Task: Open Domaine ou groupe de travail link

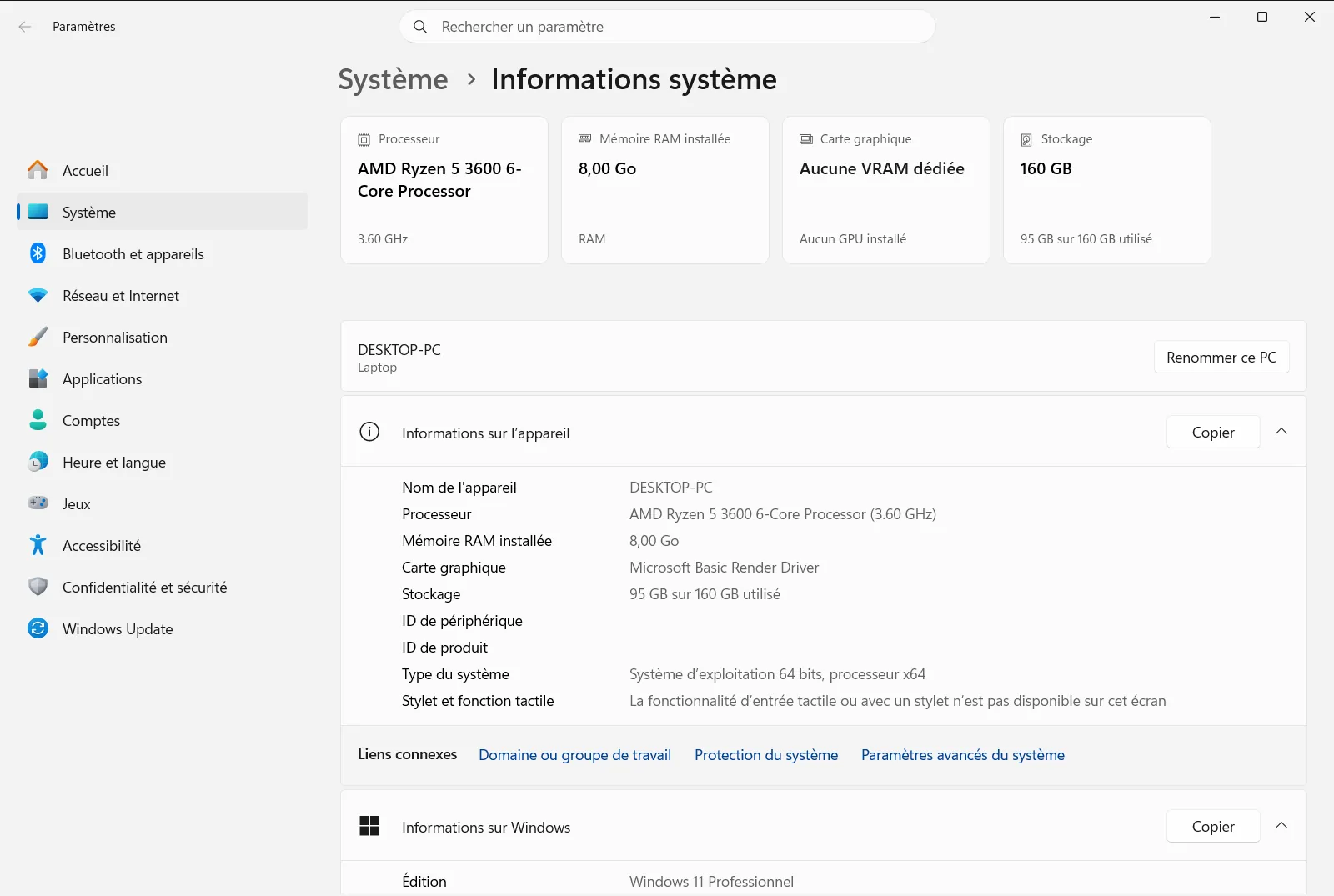Action: (x=574, y=755)
